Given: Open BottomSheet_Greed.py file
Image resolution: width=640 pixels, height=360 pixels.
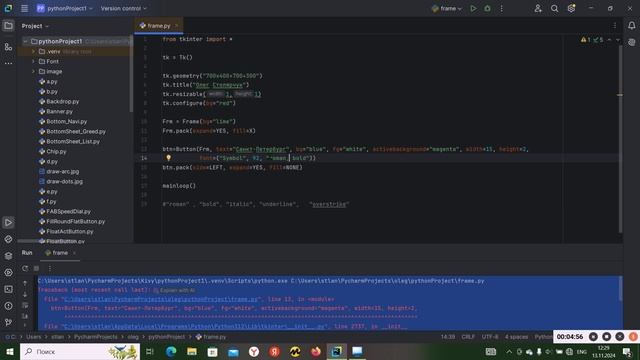Looking at the screenshot, I should coord(76,131).
